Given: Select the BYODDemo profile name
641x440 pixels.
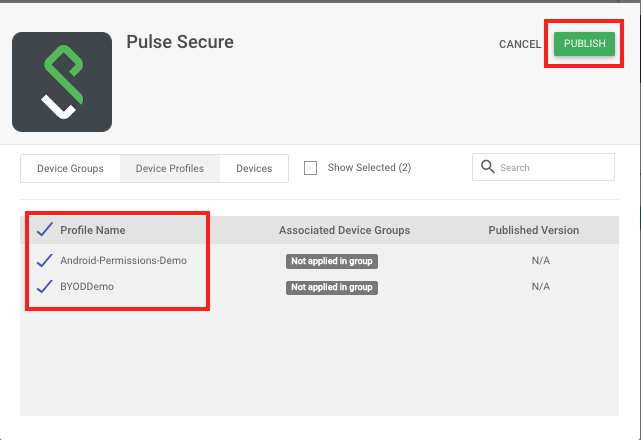Looking at the screenshot, I should click(x=87, y=287).
